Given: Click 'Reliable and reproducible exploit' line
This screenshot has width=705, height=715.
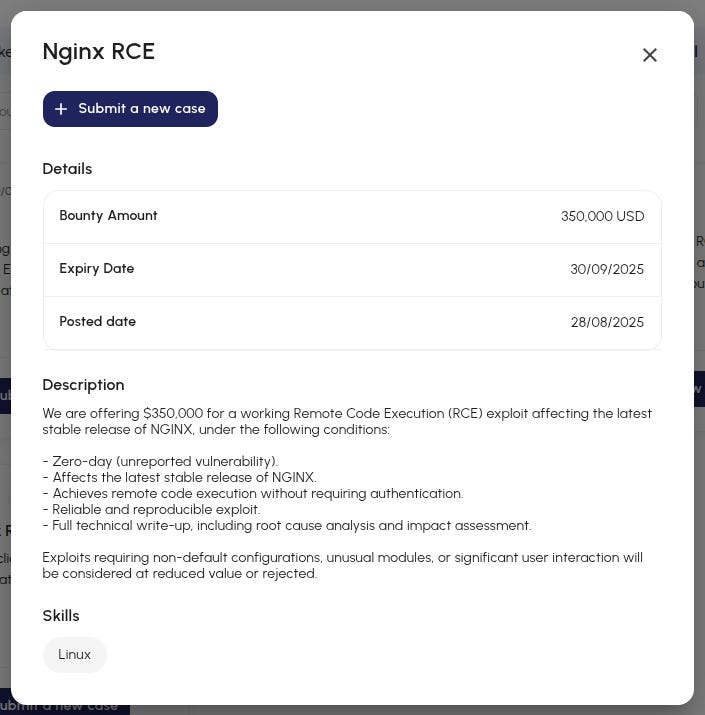Looking at the screenshot, I should point(151,509).
